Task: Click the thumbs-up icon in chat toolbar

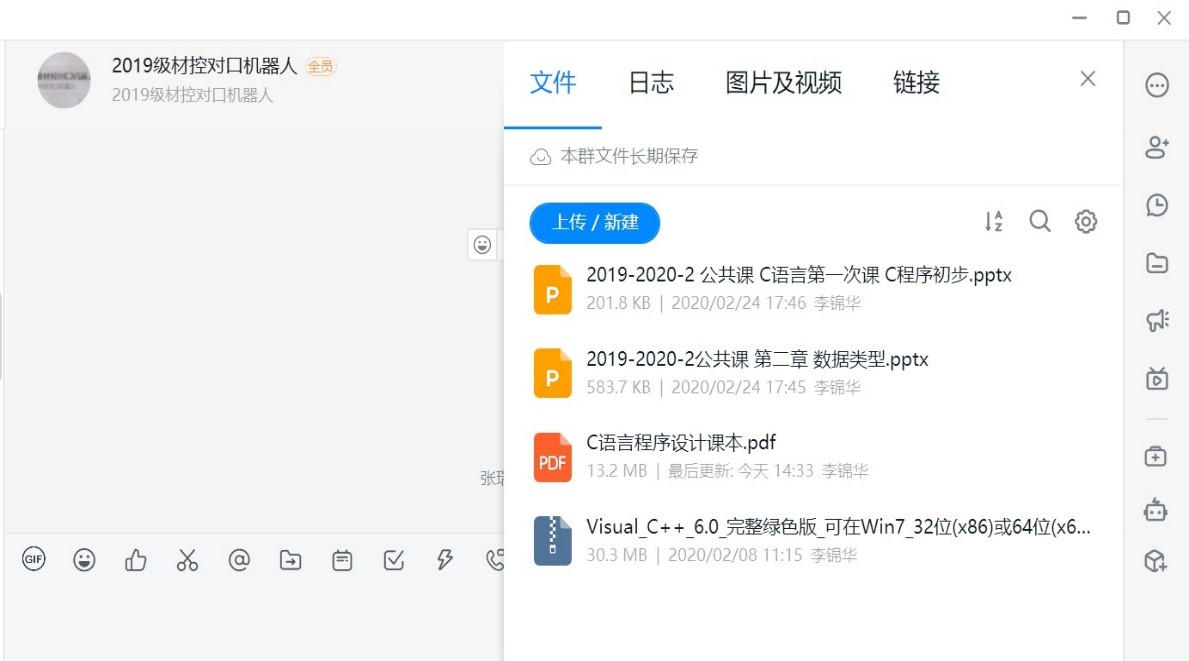Action: [136, 561]
